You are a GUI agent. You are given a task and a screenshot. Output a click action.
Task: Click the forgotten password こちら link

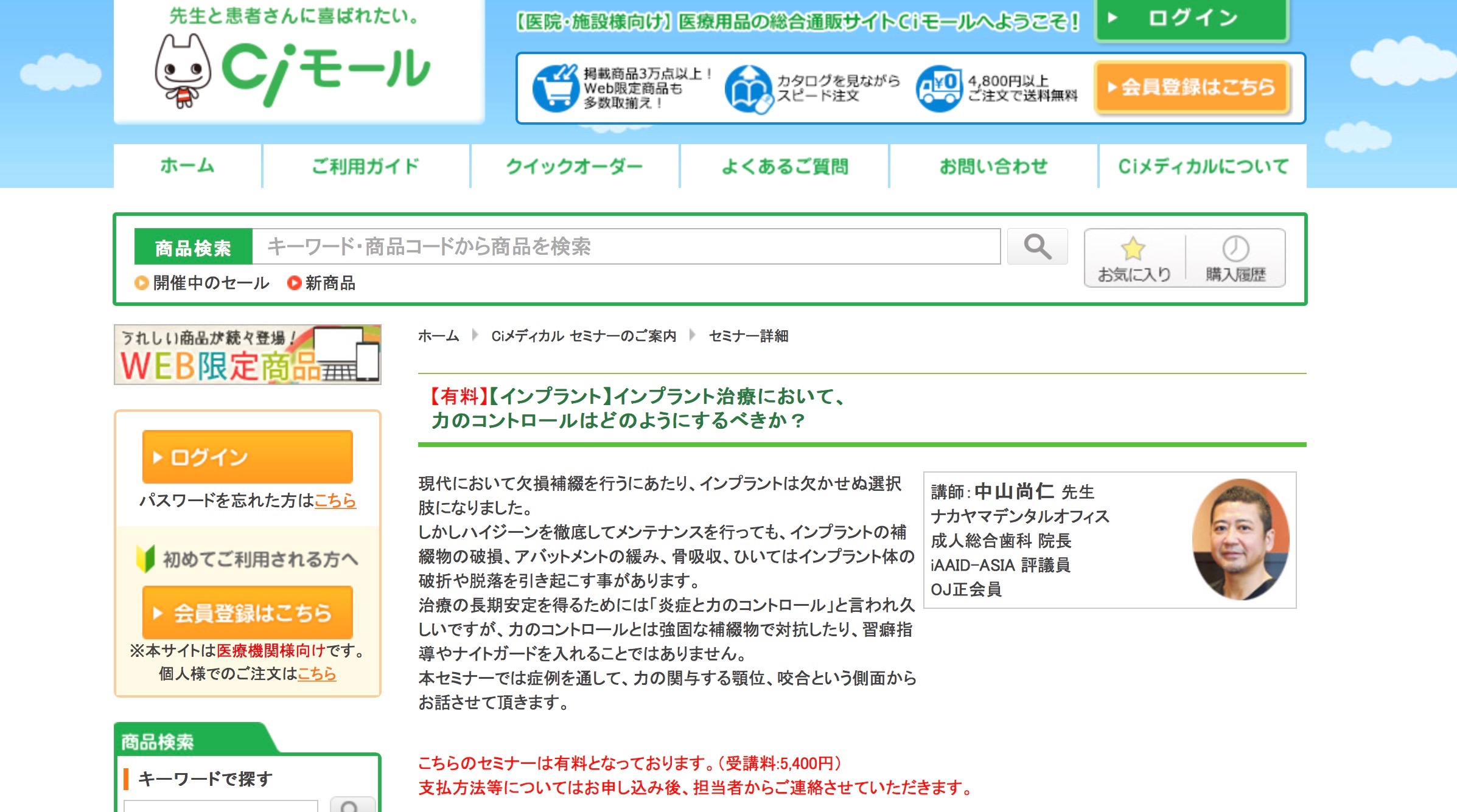click(335, 500)
